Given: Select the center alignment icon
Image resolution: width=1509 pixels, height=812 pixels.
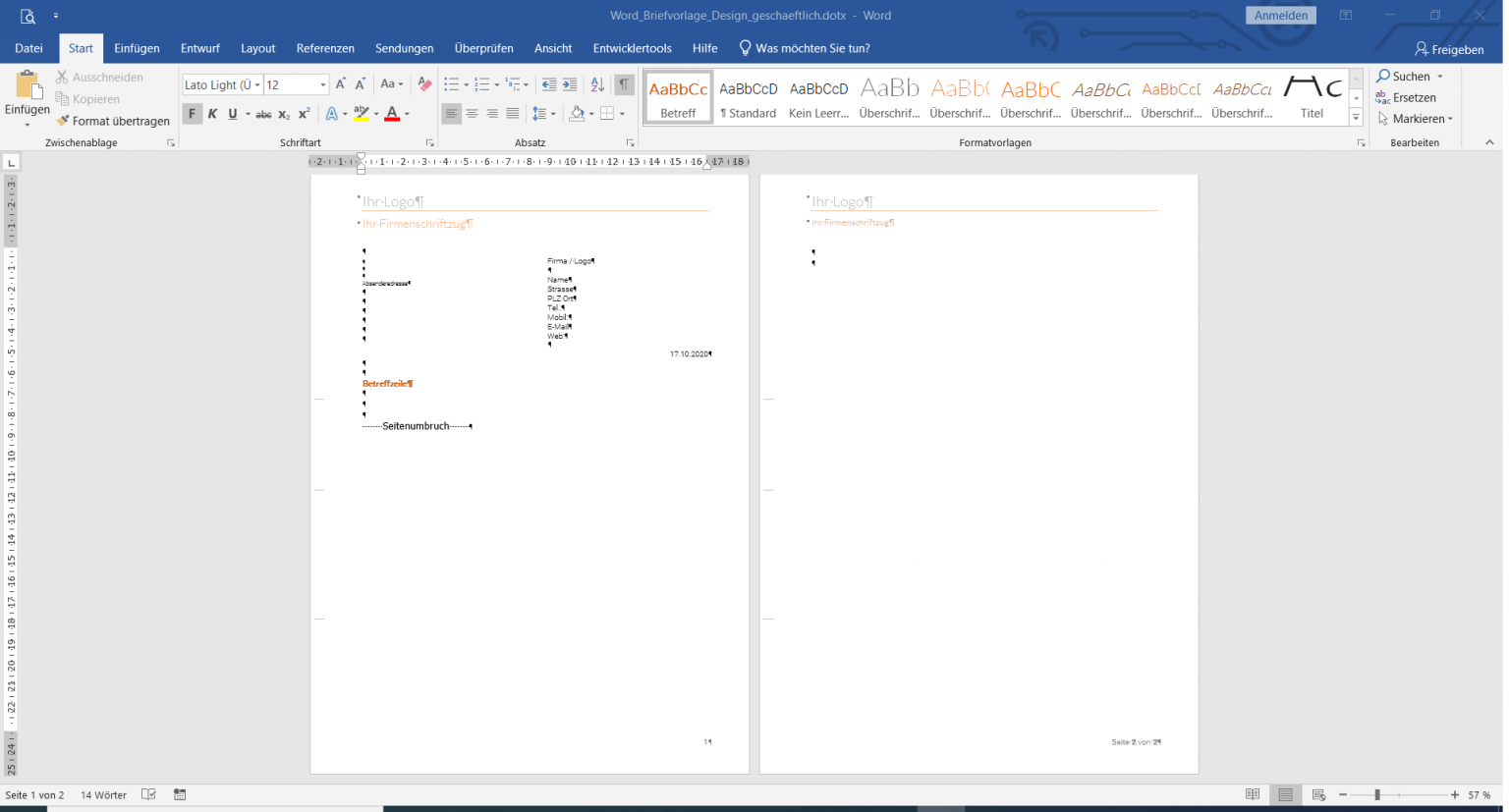Looking at the screenshot, I should [471, 113].
